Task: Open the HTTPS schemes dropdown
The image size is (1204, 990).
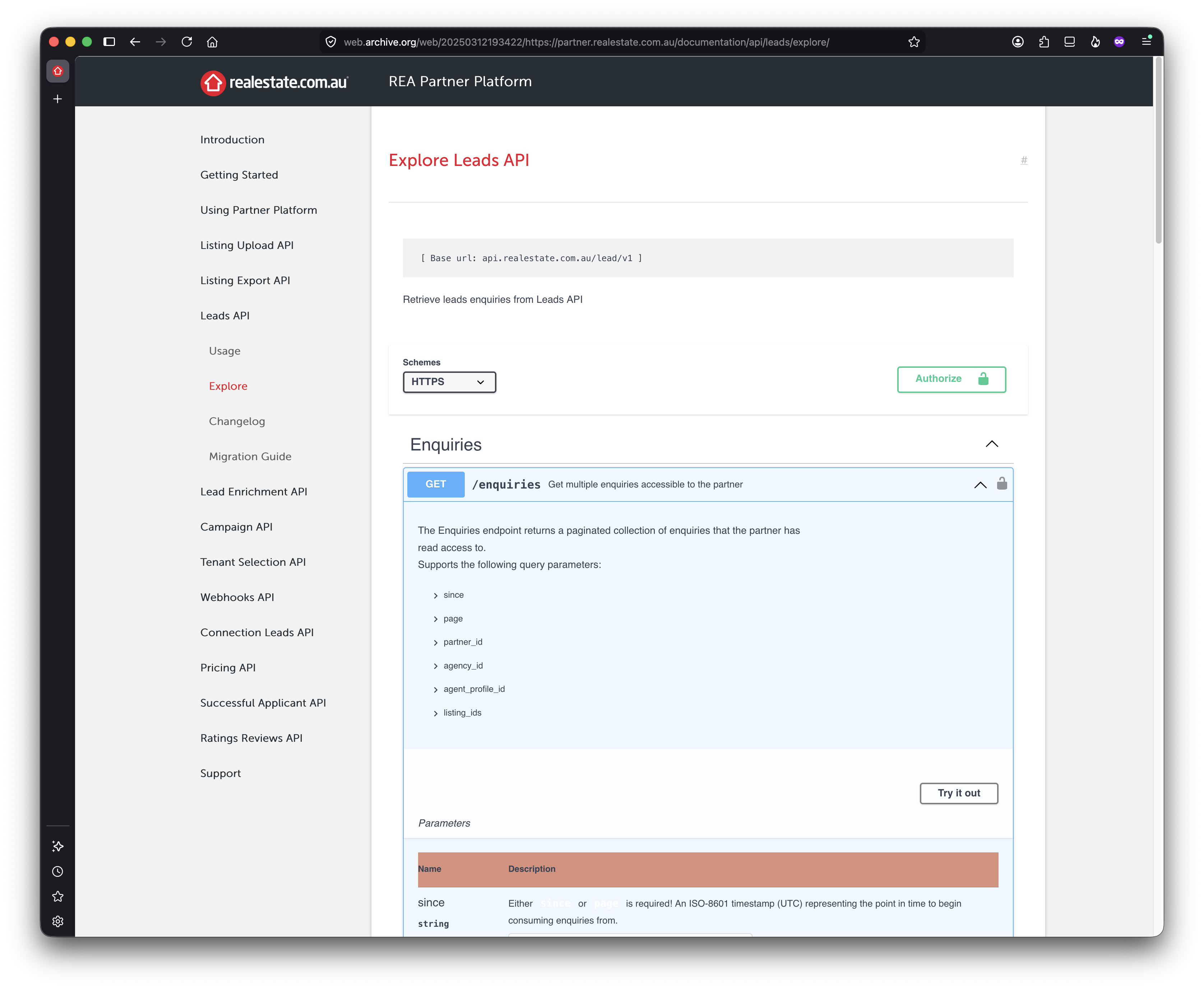Action: click(x=449, y=382)
